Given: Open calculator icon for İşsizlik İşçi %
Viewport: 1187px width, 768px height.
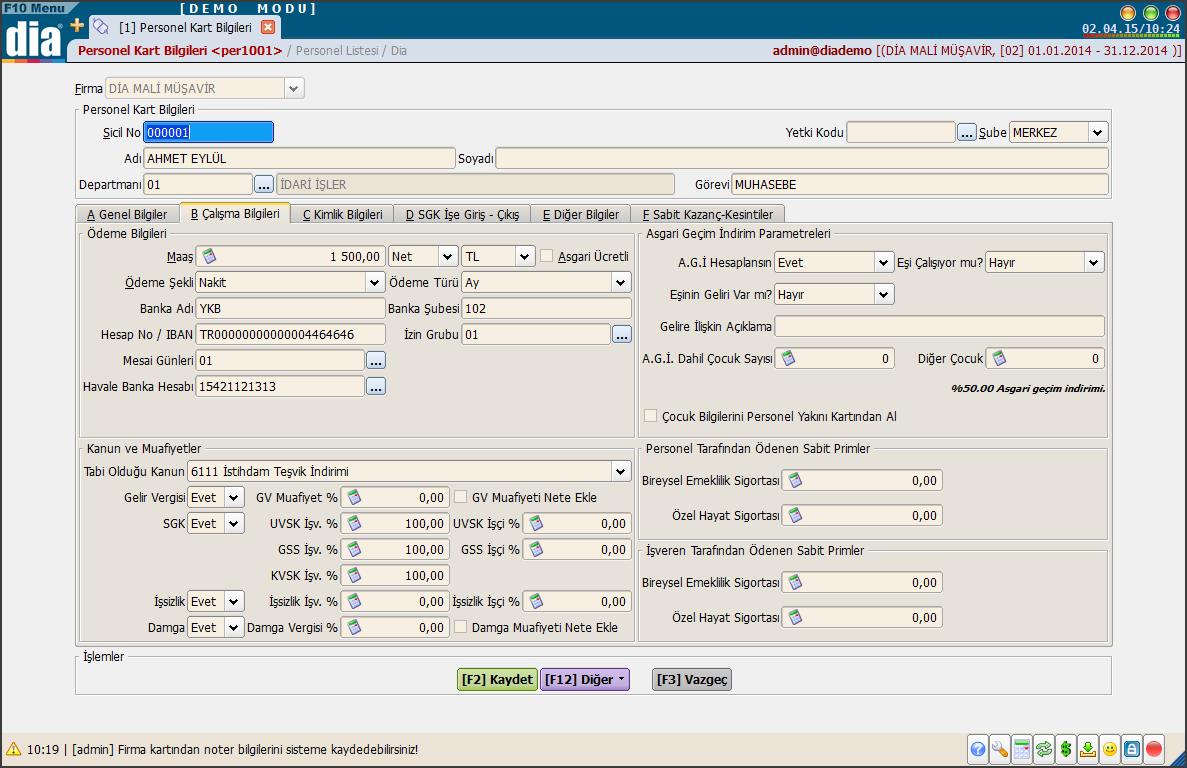Looking at the screenshot, I should point(536,602).
